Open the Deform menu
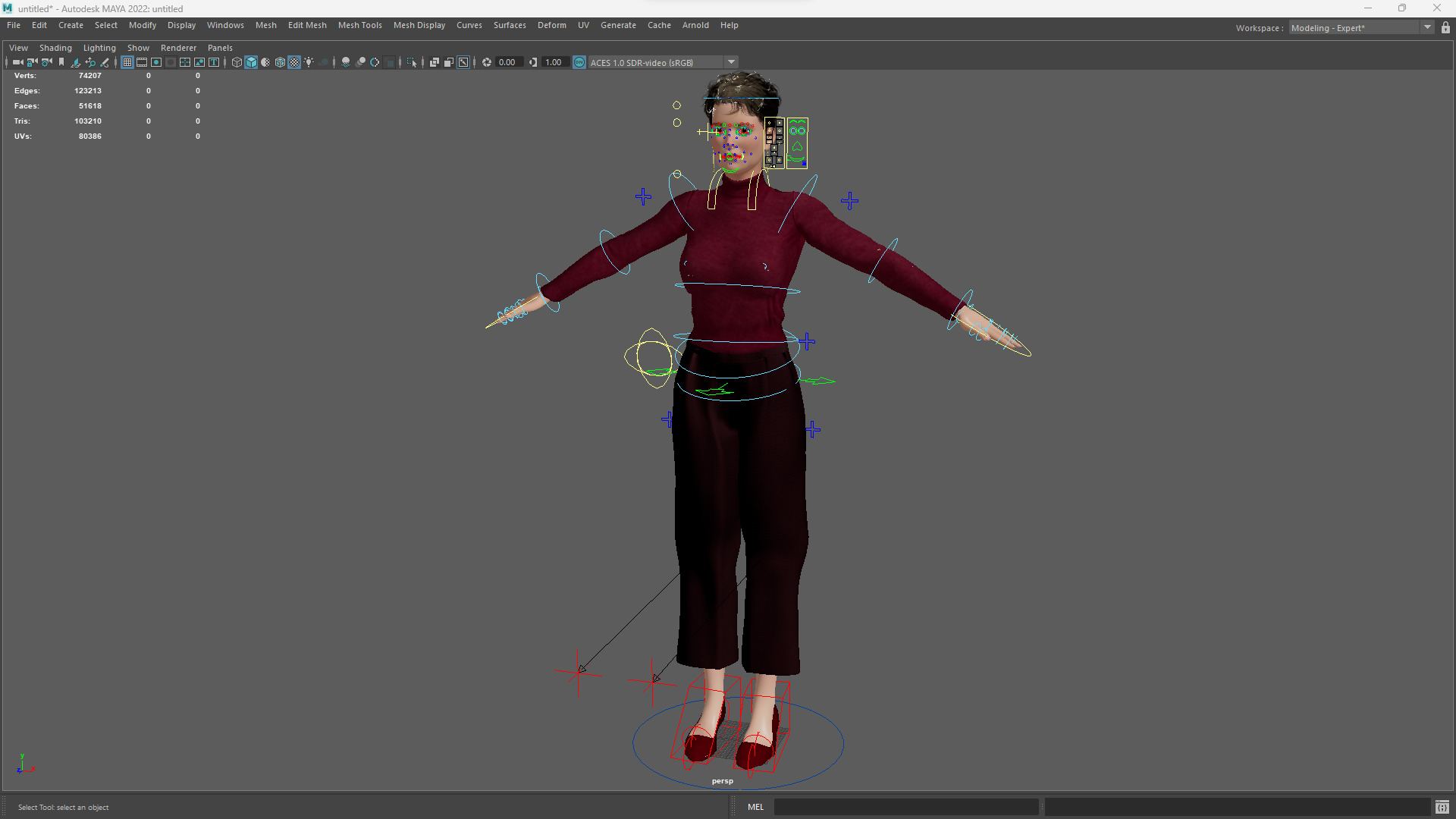Viewport: 1456px width, 819px height. [552, 25]
